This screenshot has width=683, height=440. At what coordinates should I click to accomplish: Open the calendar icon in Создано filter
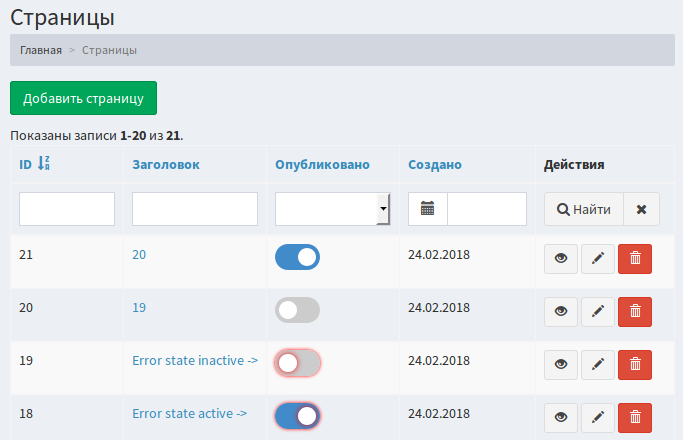(427, 209)
